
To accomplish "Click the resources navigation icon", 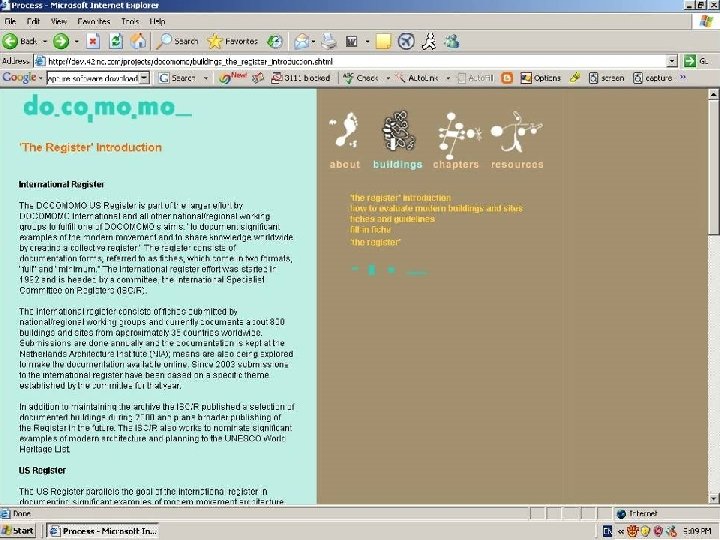I will pyautogui.click(x=516, y=131).
